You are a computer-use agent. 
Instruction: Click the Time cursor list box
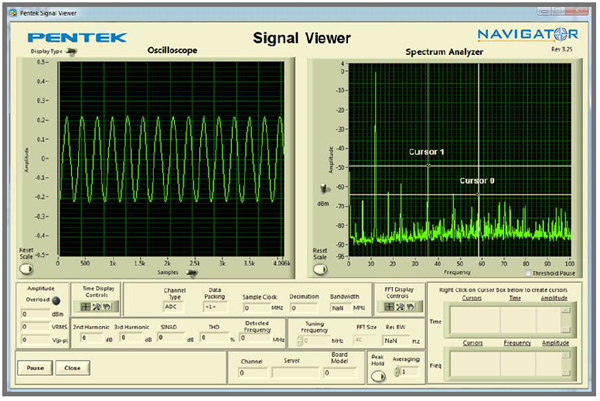coord(510,319)
